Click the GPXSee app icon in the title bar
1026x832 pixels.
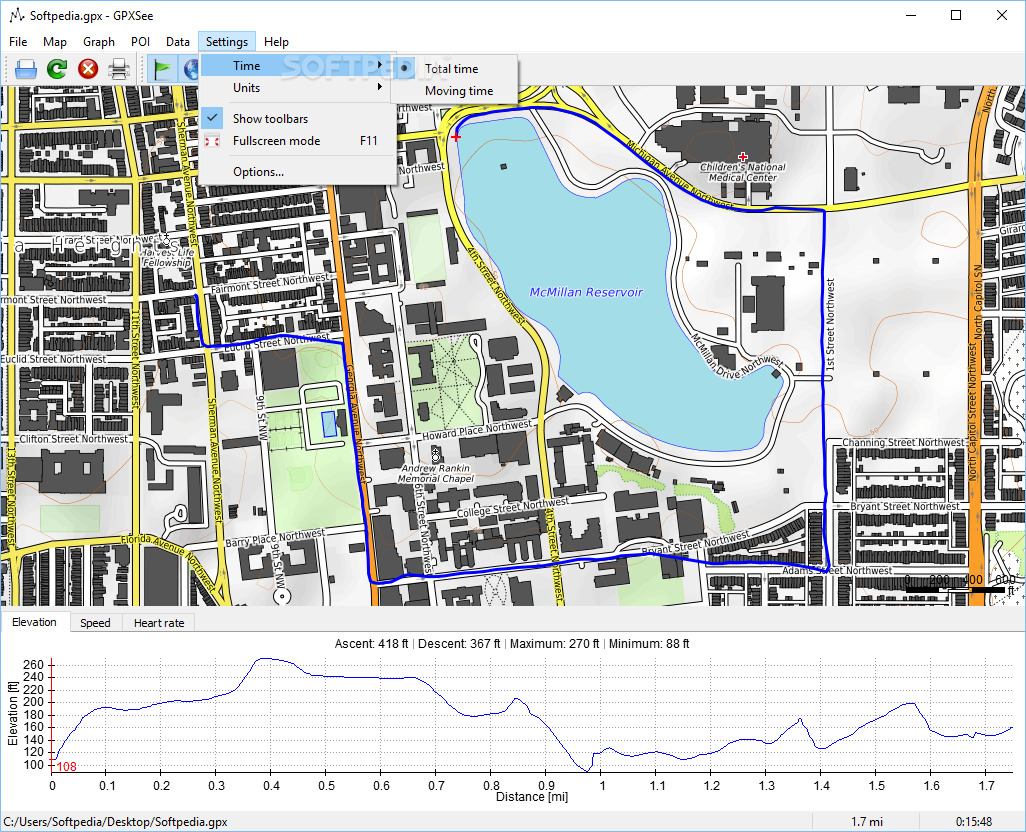point(17,15)
